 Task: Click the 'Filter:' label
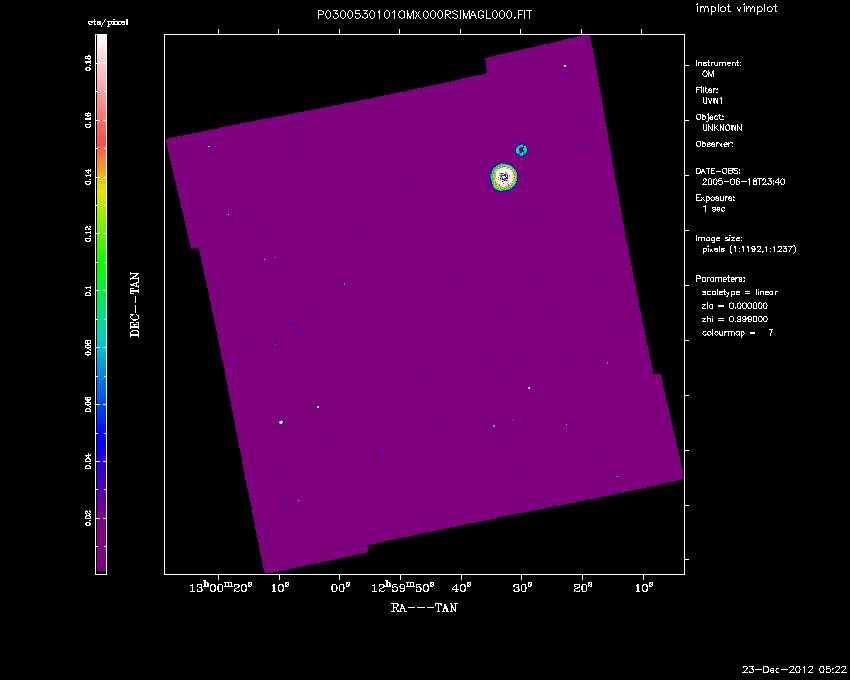click(707, 90)
